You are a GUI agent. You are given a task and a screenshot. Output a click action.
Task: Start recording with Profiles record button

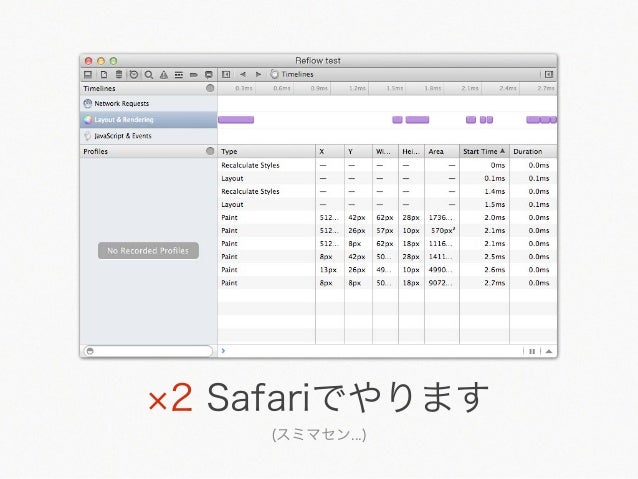coord(210,151)
